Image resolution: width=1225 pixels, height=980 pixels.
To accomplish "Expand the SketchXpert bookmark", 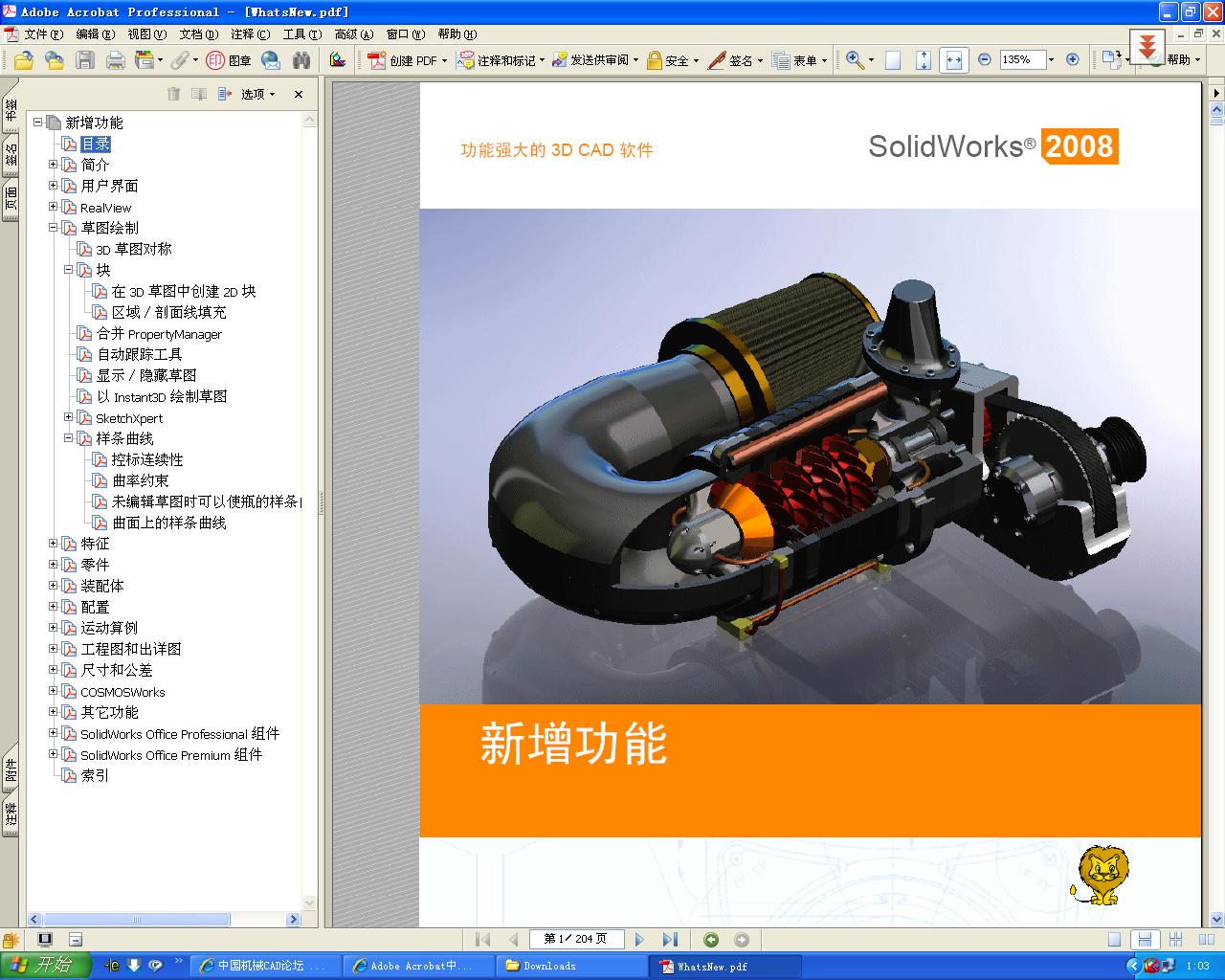I will pyautogui.click(x=69, y=417).
